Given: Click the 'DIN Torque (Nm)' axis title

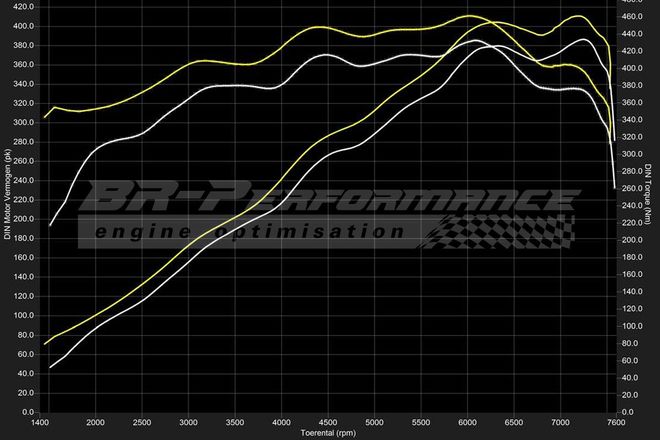Looking at the screenshot, I should click(x=649, y=195).
